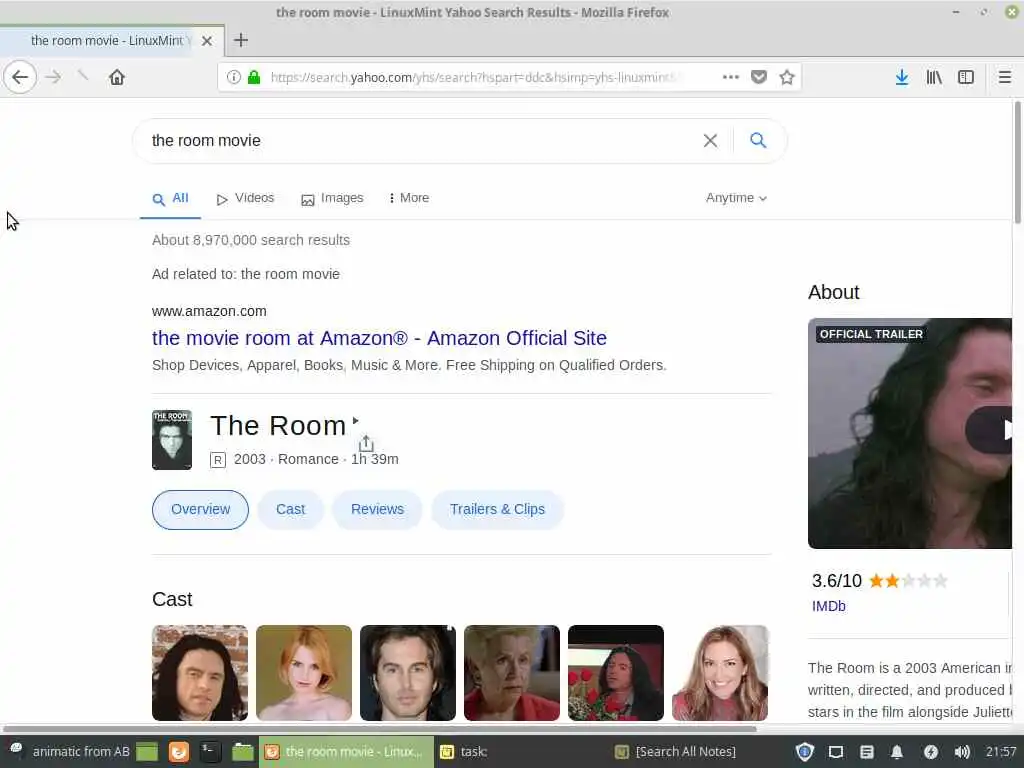Expand the Anytime time filter
The image size is (1024, 768).
pos(736,198)
